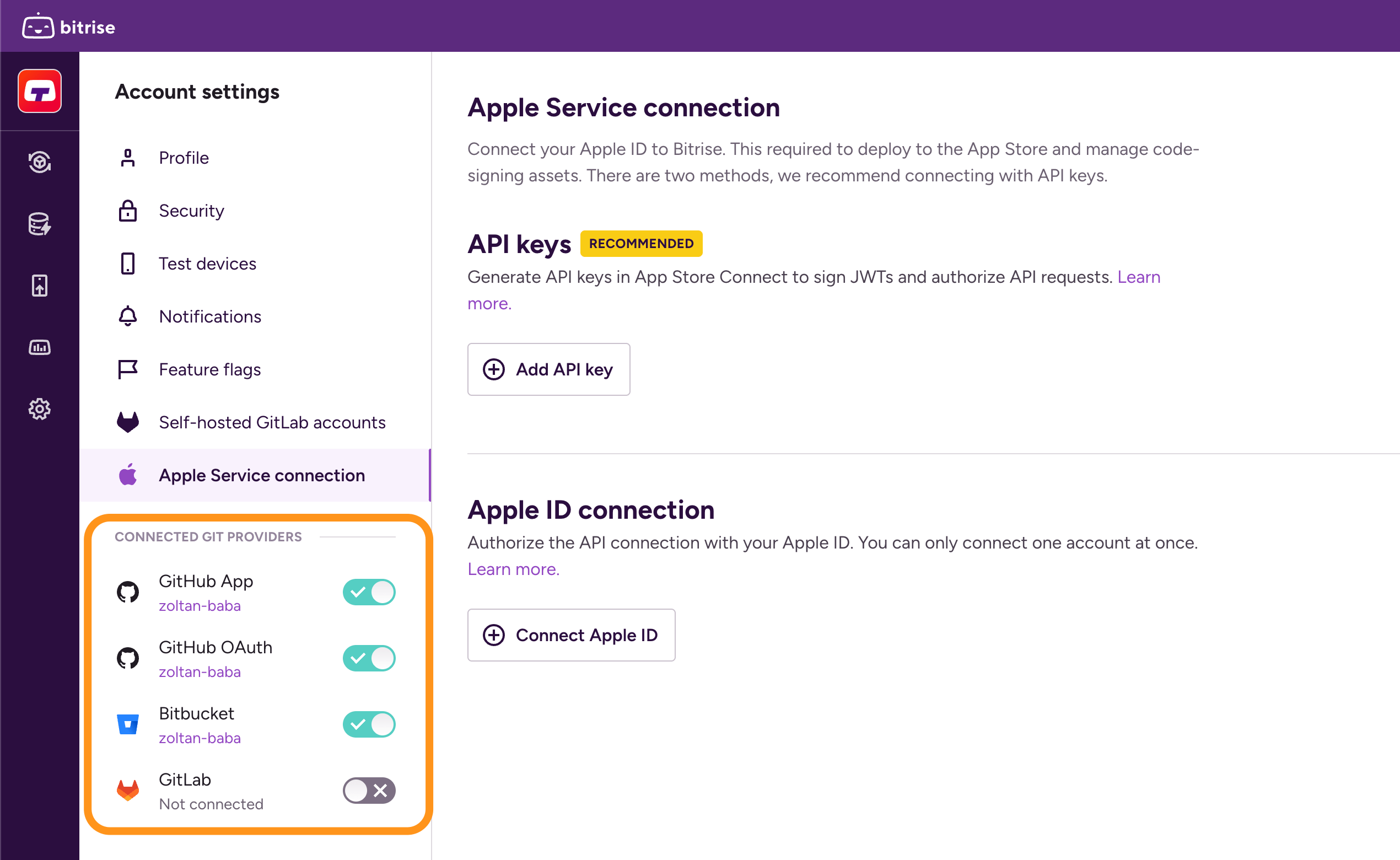Click the API keys heading

coord(519,244)
